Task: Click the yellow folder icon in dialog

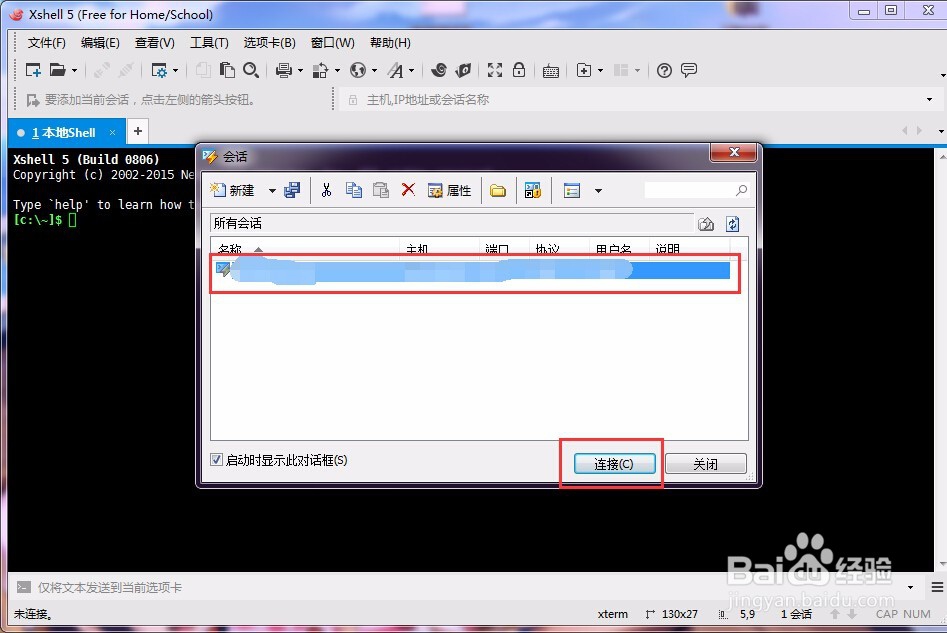Action: tap(498, 191)
